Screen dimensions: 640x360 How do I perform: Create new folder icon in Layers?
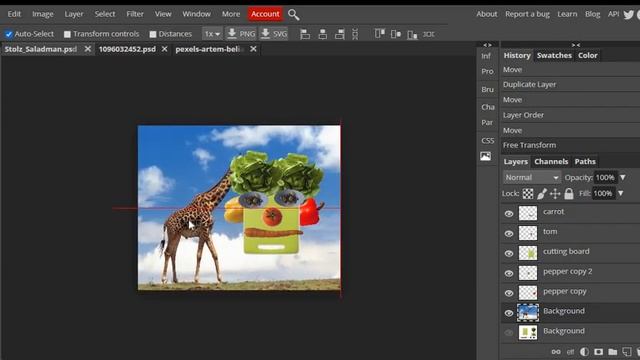pos(612,351)
